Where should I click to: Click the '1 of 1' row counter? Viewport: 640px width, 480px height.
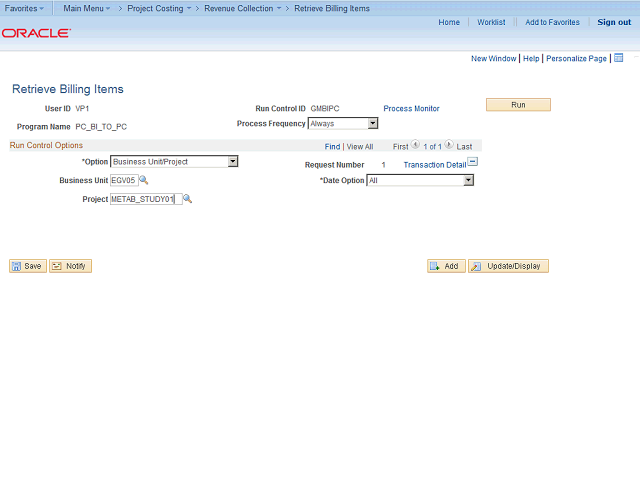click(432, 147)
